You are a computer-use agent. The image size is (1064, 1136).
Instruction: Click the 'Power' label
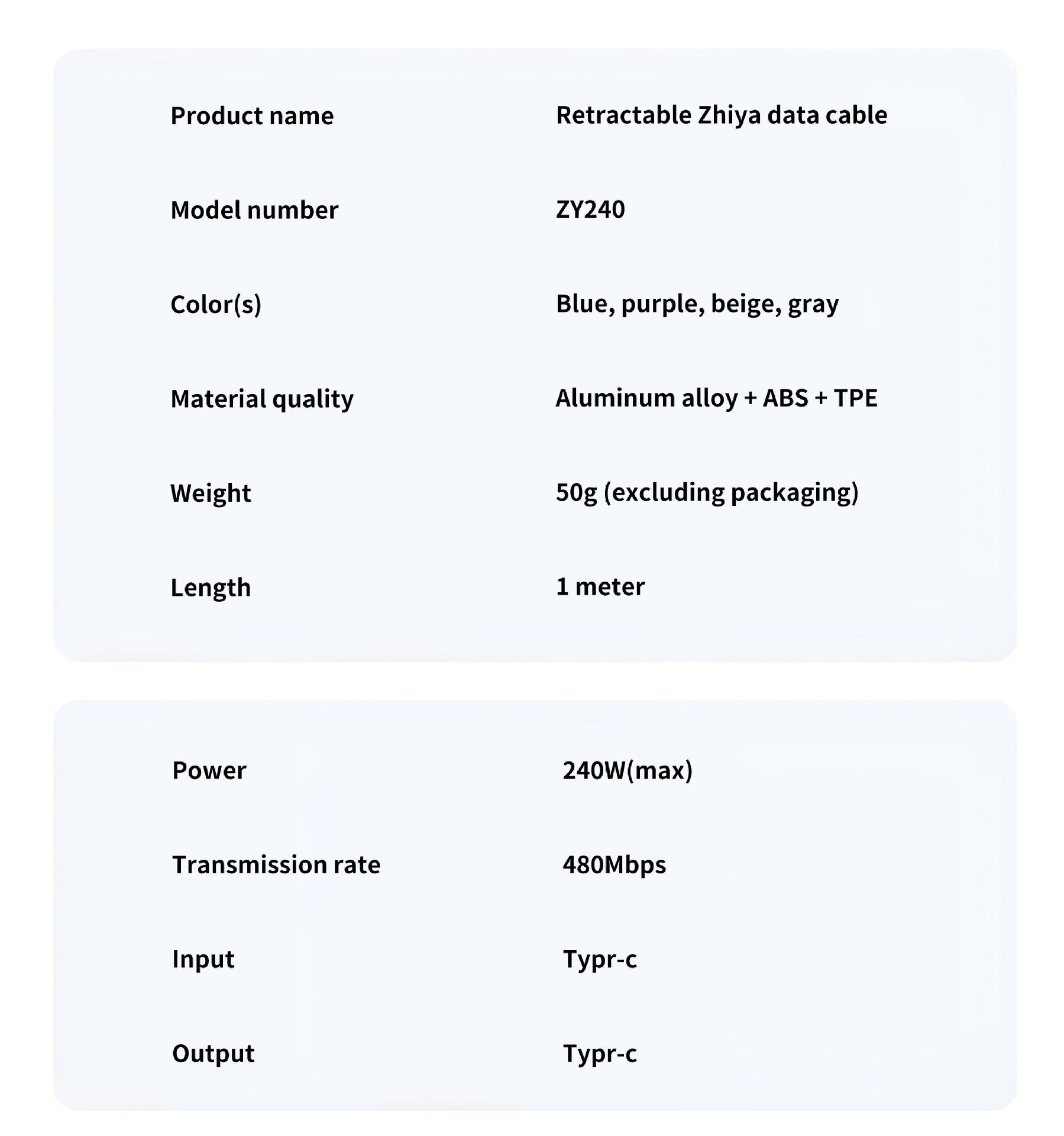point(209,770)
